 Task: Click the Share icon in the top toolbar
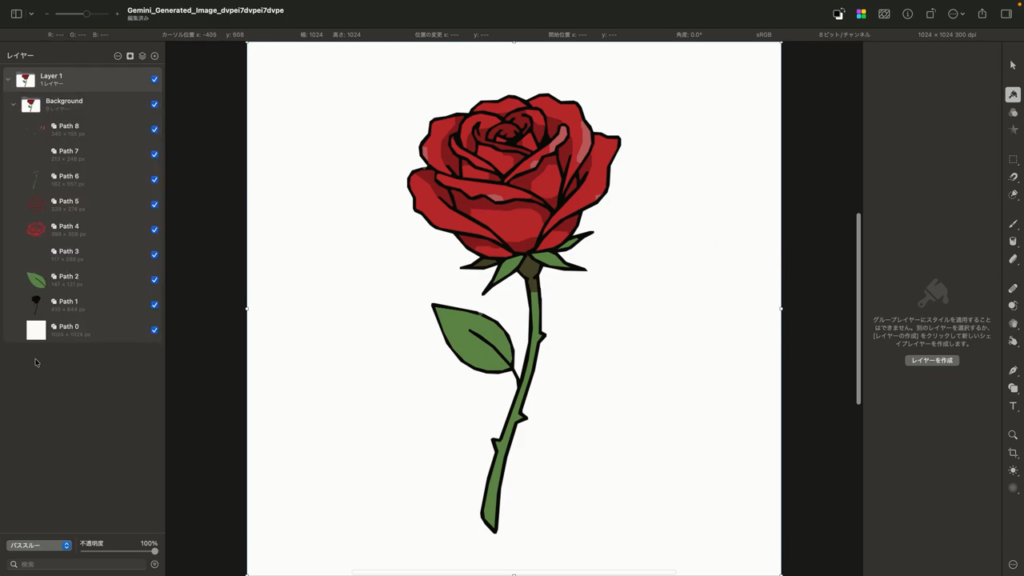[x=981, y=14]
